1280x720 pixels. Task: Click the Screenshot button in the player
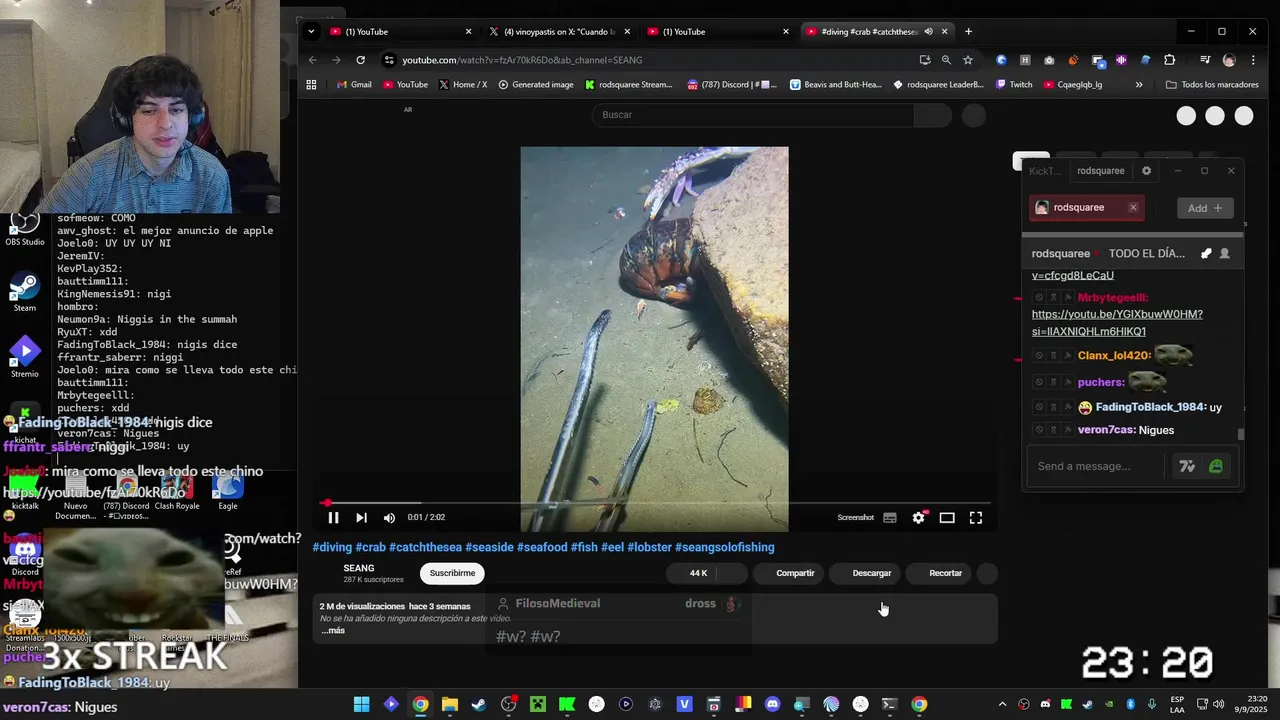855,517
